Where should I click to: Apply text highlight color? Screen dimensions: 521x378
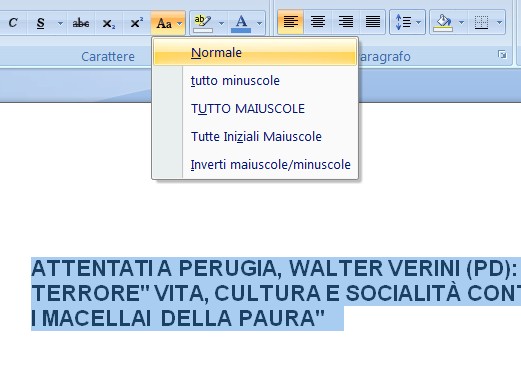(x=203, y=23)
